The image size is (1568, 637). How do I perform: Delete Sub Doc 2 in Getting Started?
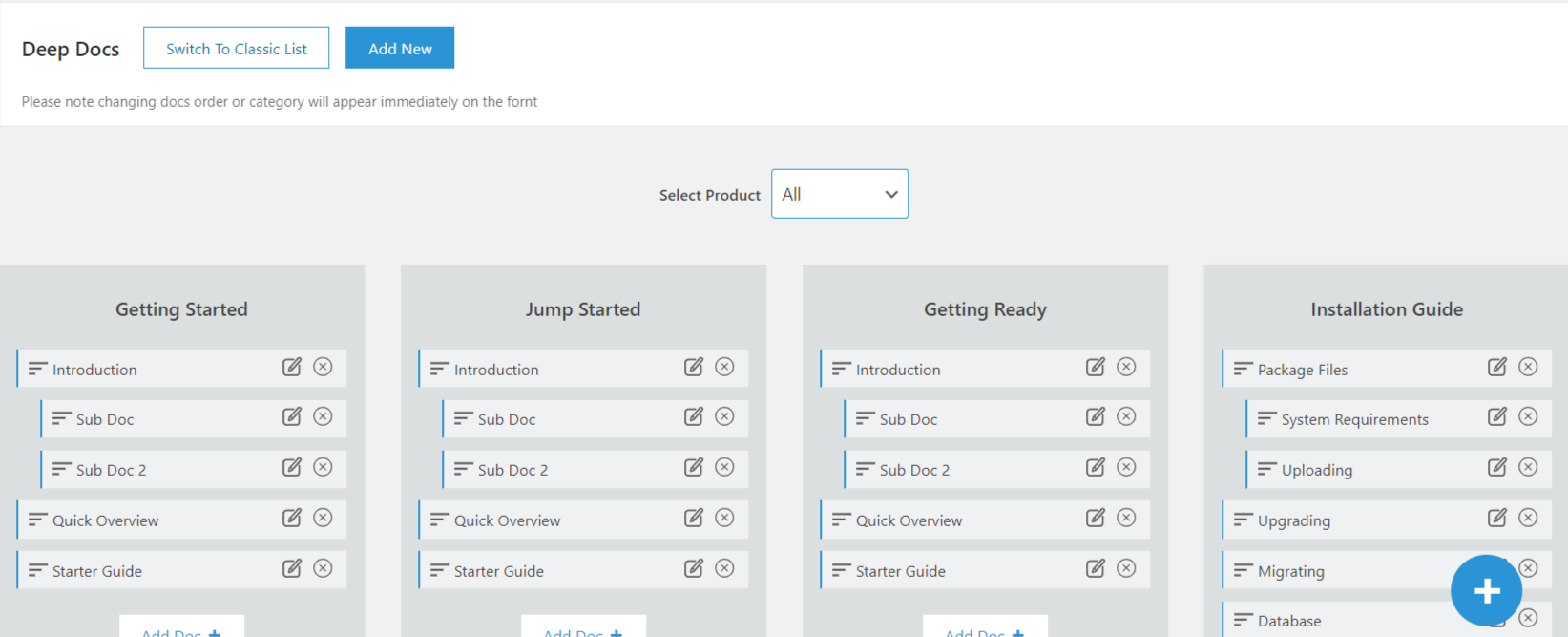coord(324,467)
